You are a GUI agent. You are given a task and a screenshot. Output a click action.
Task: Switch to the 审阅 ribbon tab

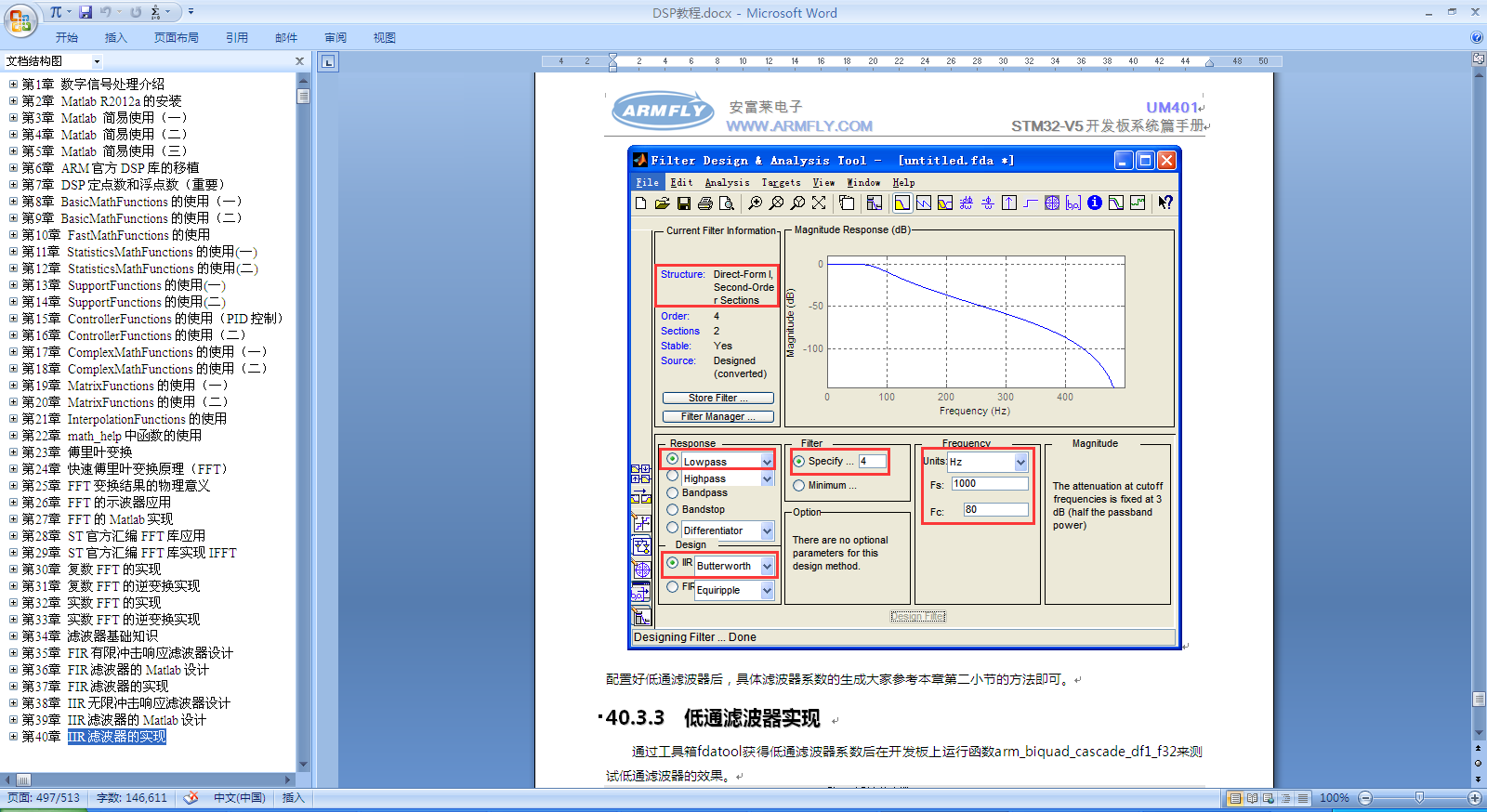336,38
